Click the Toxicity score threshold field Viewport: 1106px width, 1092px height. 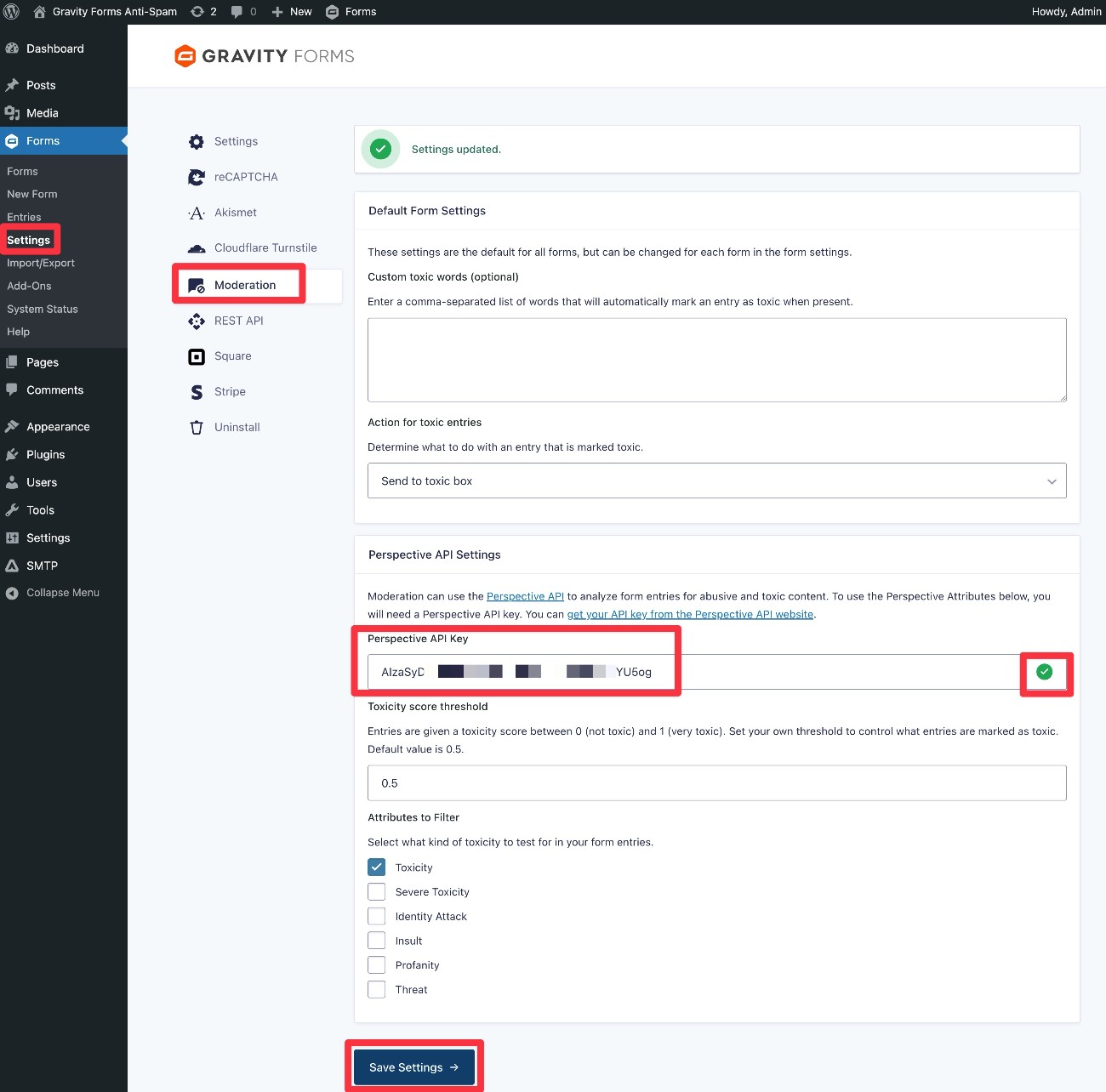(x=716, y=783)
